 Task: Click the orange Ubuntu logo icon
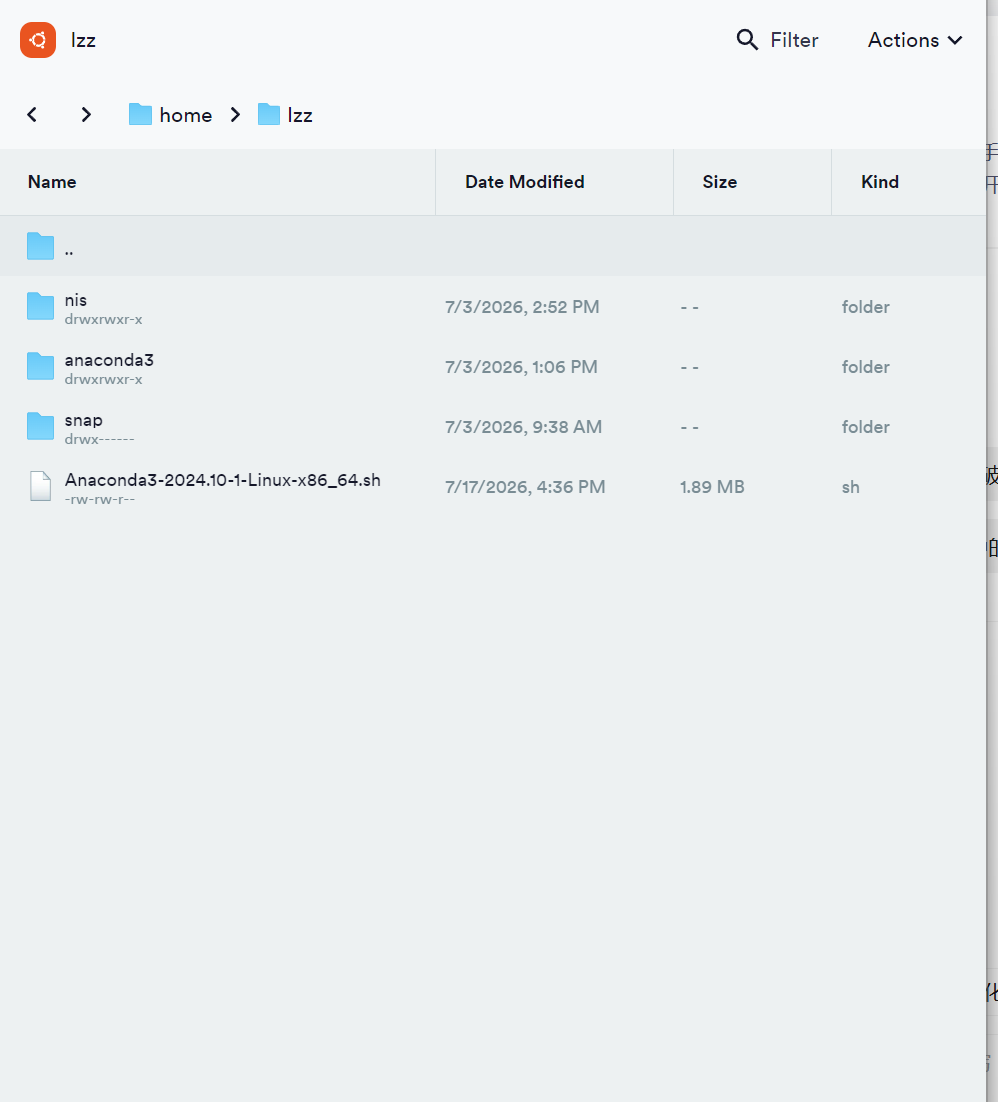[38, 40]
